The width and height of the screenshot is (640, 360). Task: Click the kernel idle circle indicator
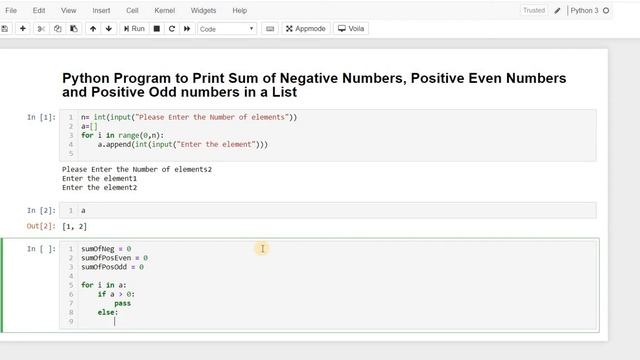[x=606, y=11]
